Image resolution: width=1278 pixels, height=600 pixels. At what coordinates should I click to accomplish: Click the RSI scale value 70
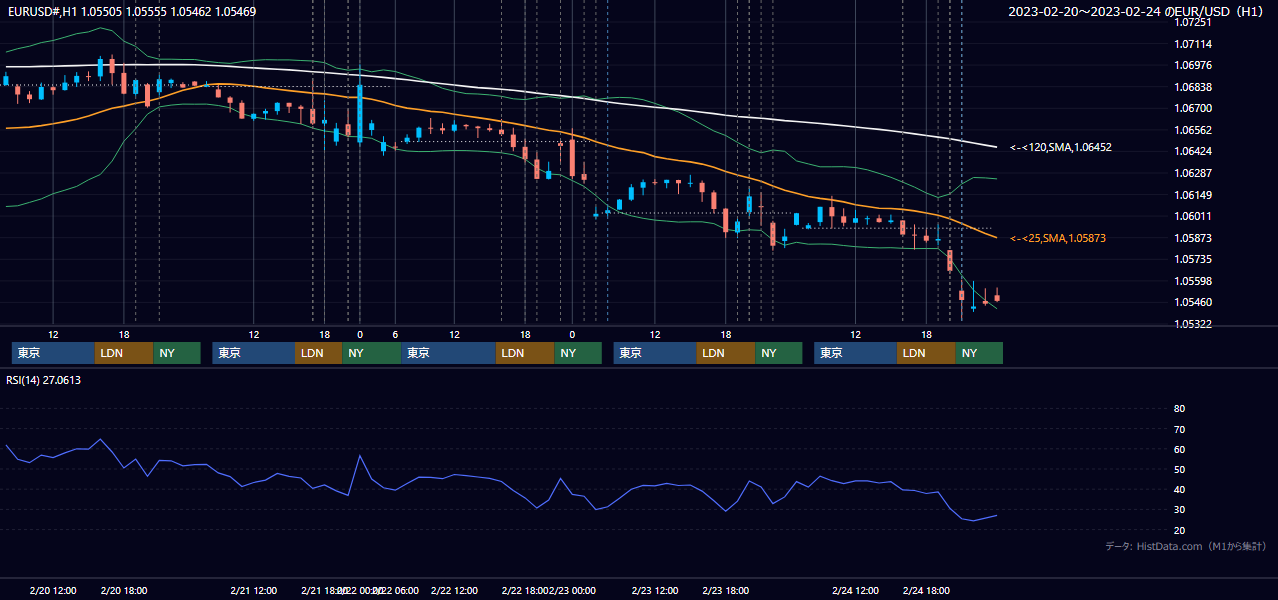(x=1179, y=429)
